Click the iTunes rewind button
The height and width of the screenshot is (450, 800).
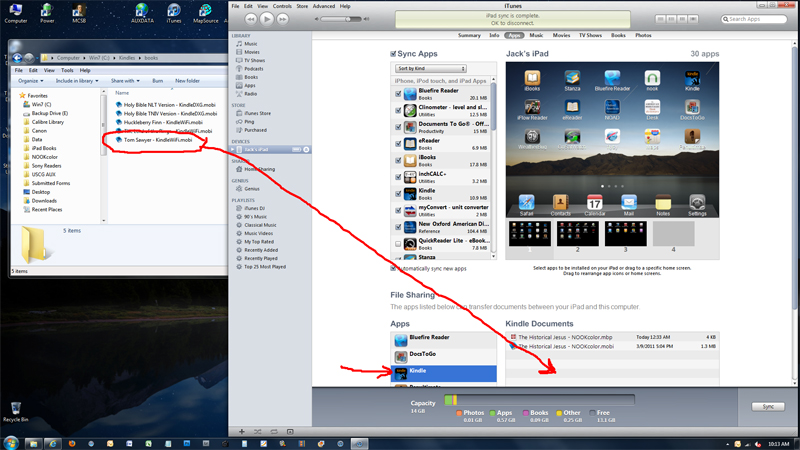pyautogui.click(x=251, y=19)
